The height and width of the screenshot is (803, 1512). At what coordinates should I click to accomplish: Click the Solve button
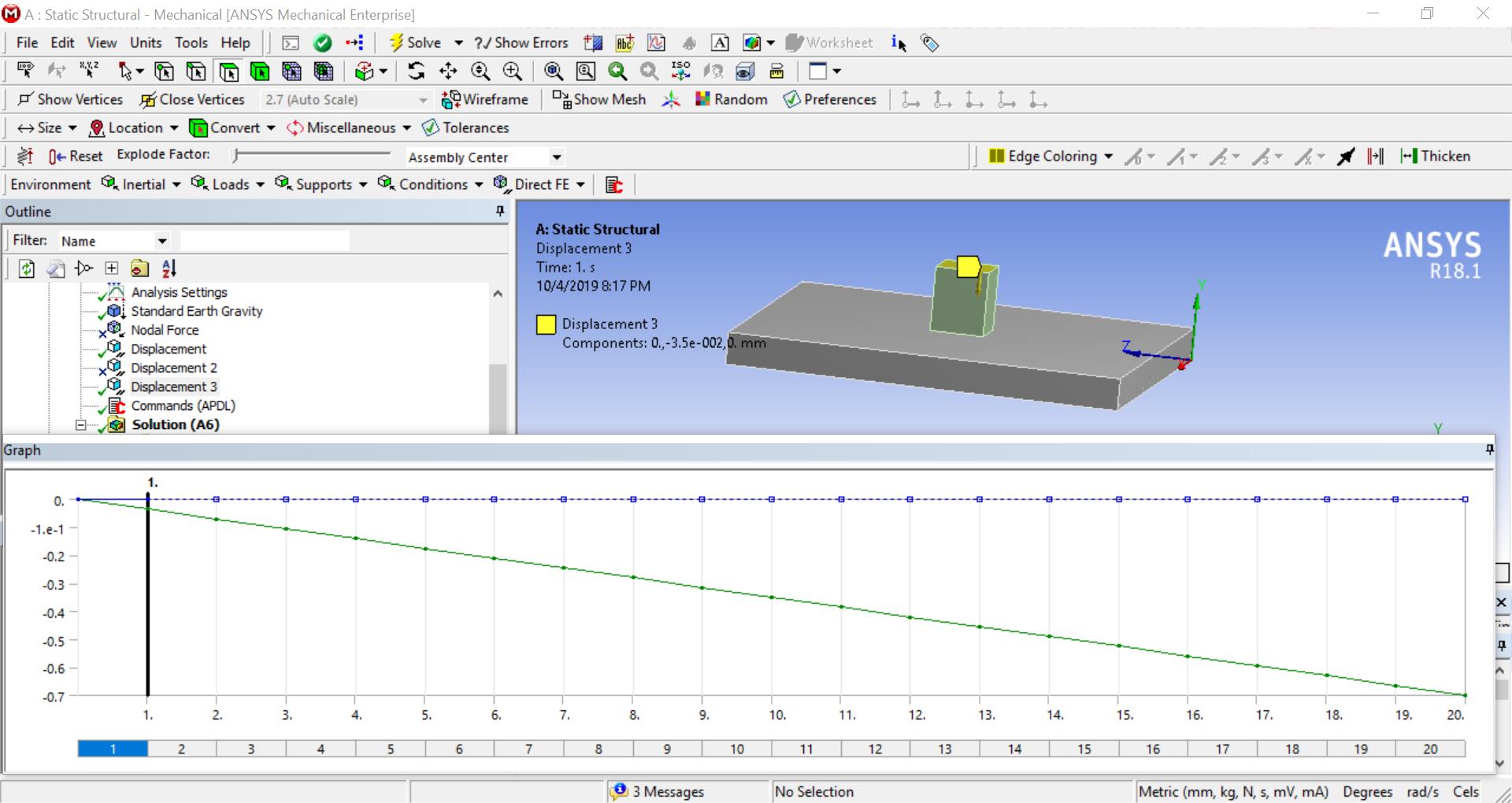pyautogui.click(x=418, y=43)
